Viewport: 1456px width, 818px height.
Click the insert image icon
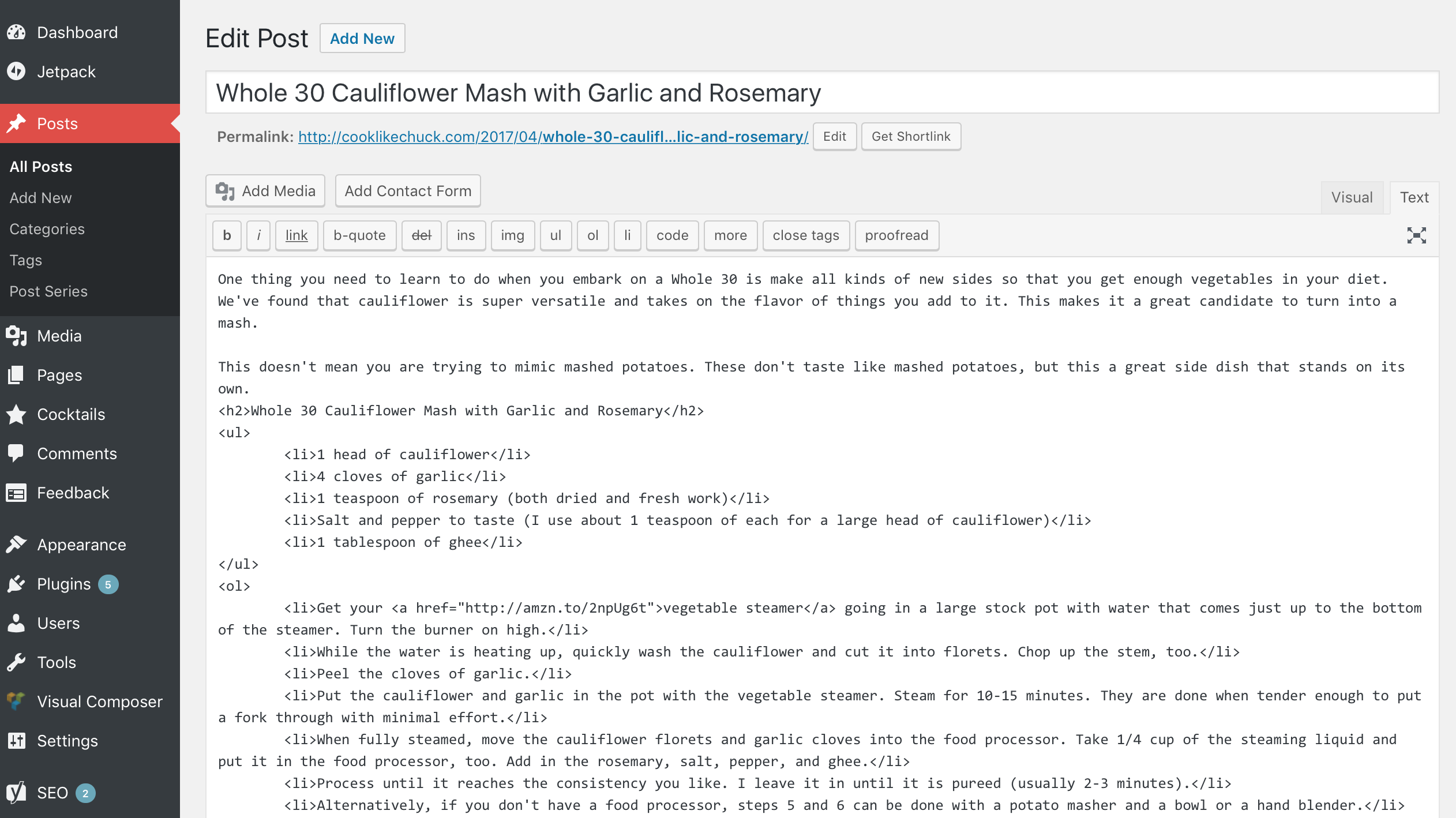[512, 234]
